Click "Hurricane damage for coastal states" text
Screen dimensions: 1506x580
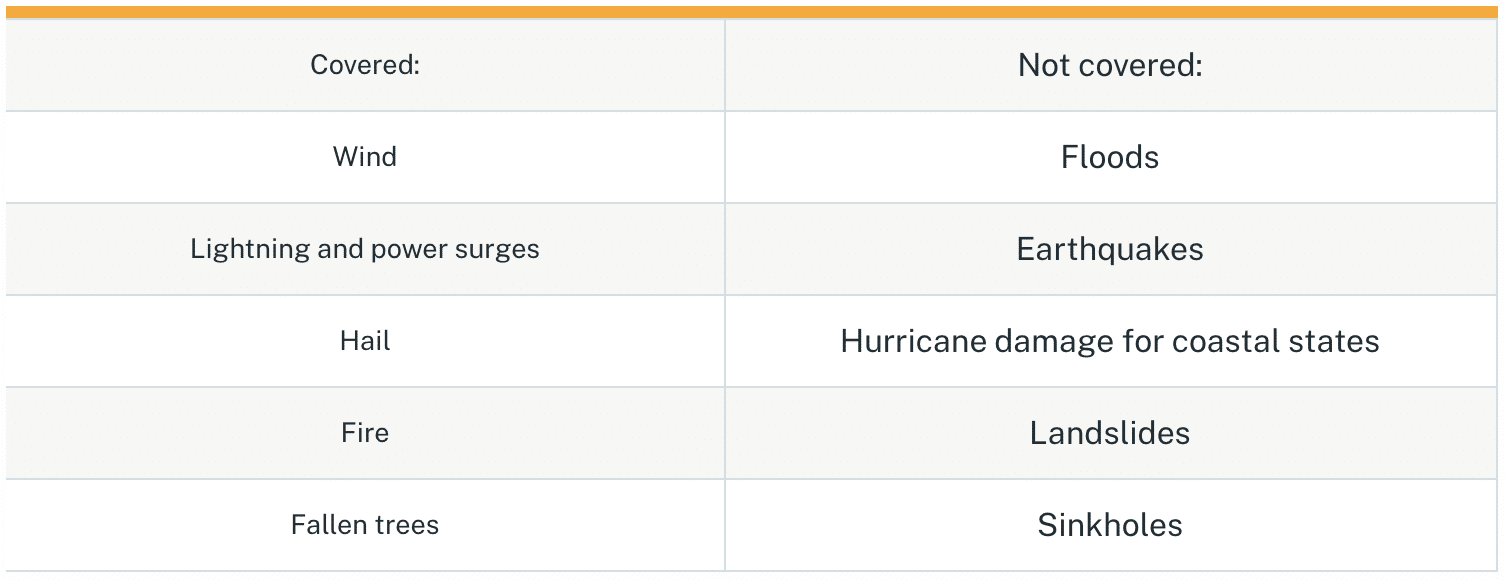tap(1110, 341)
